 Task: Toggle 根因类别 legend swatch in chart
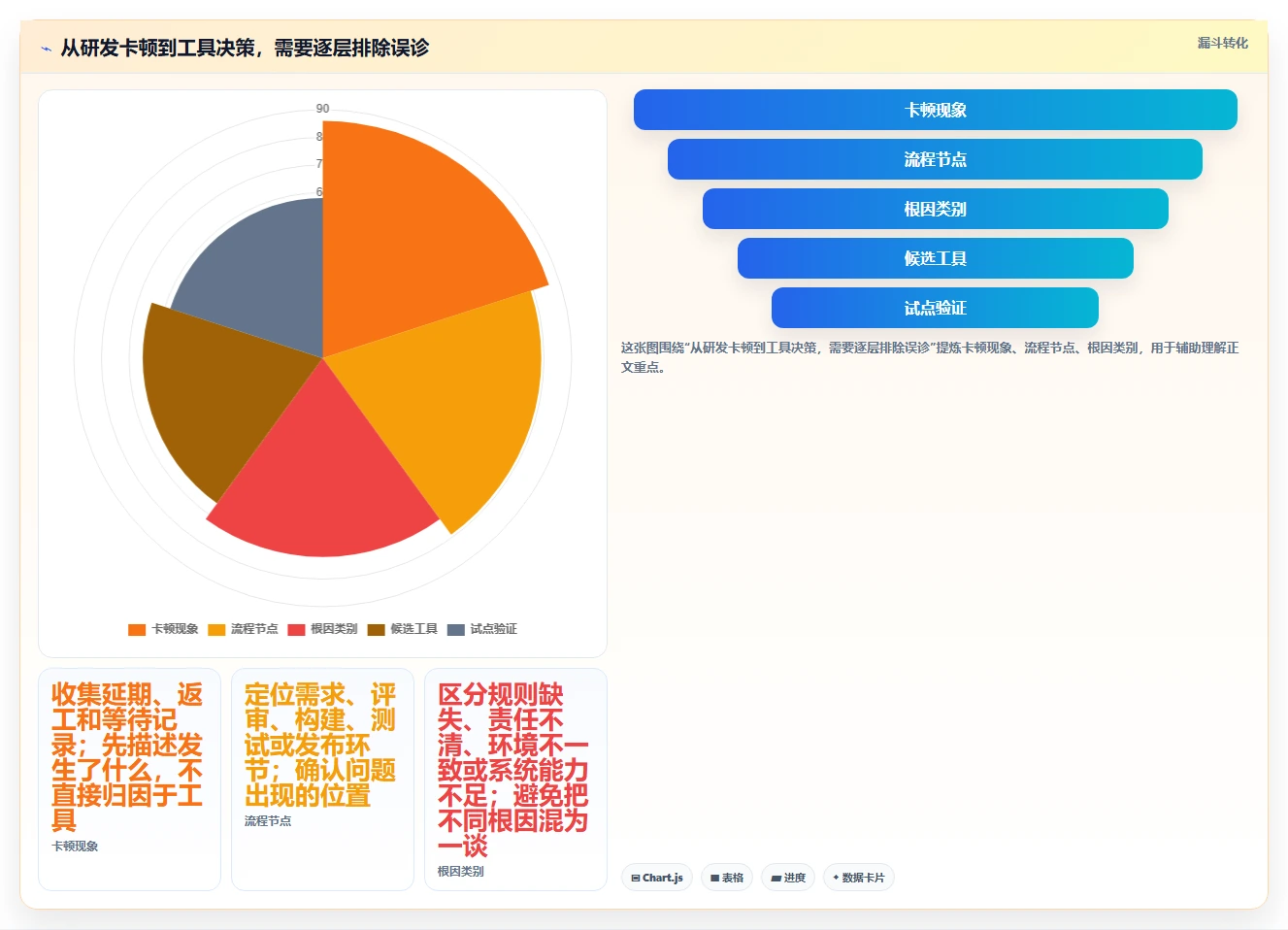(296, 629)
